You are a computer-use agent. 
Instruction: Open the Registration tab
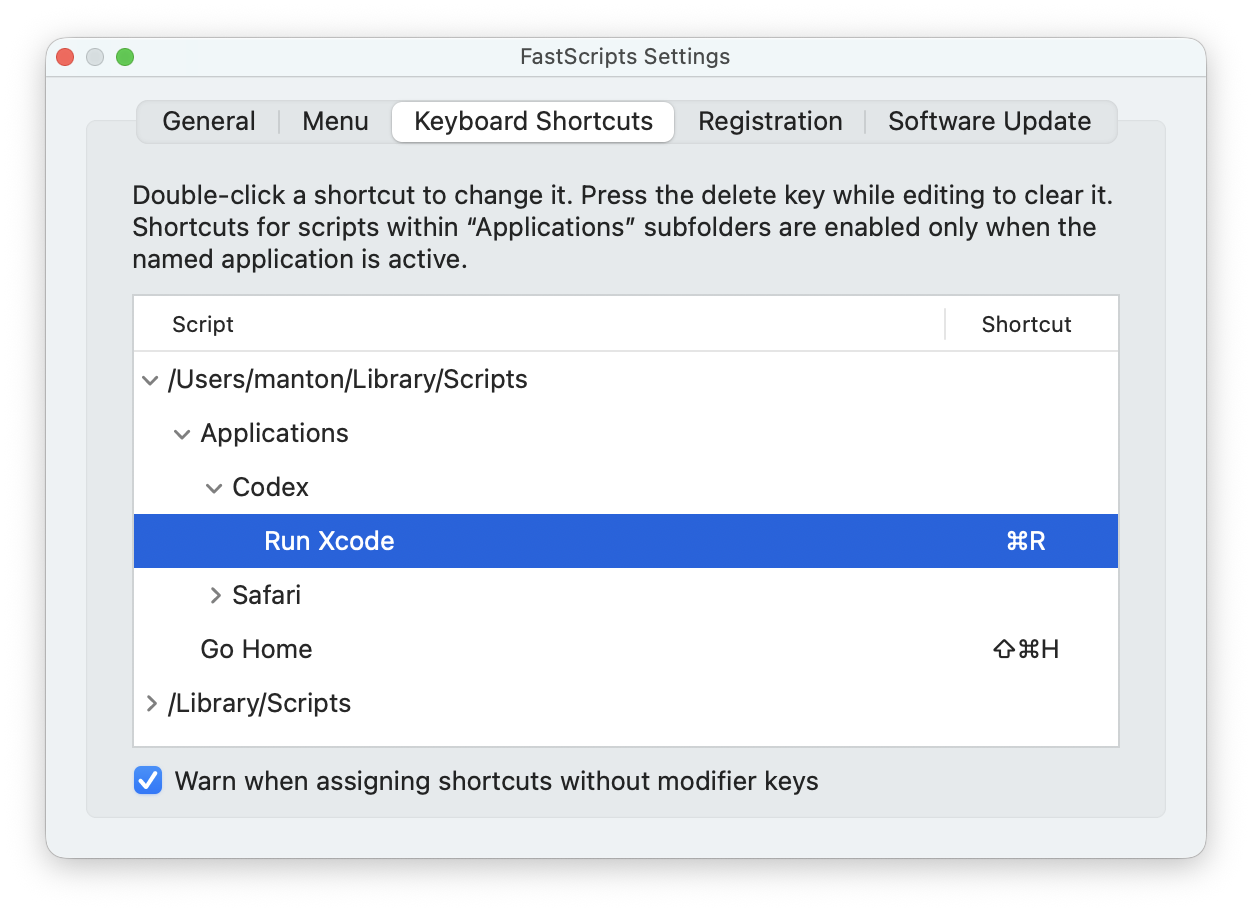click(x=770, y=121)
